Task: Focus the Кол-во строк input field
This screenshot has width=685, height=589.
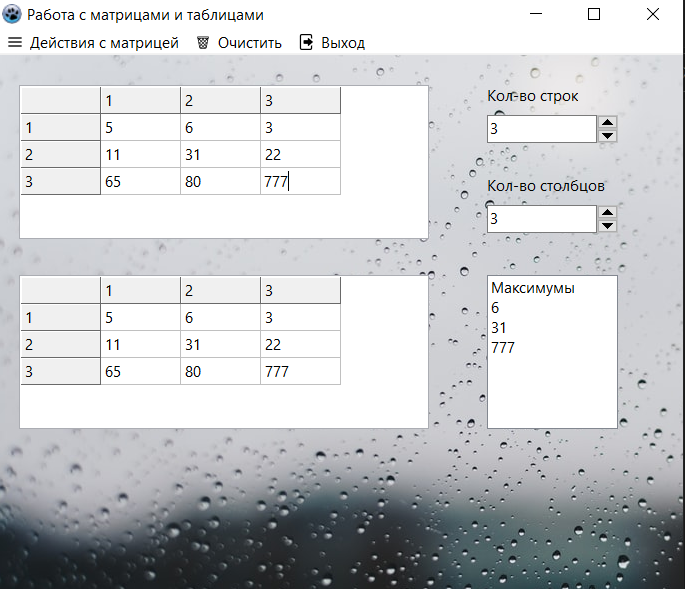Action: click(542, 129)
